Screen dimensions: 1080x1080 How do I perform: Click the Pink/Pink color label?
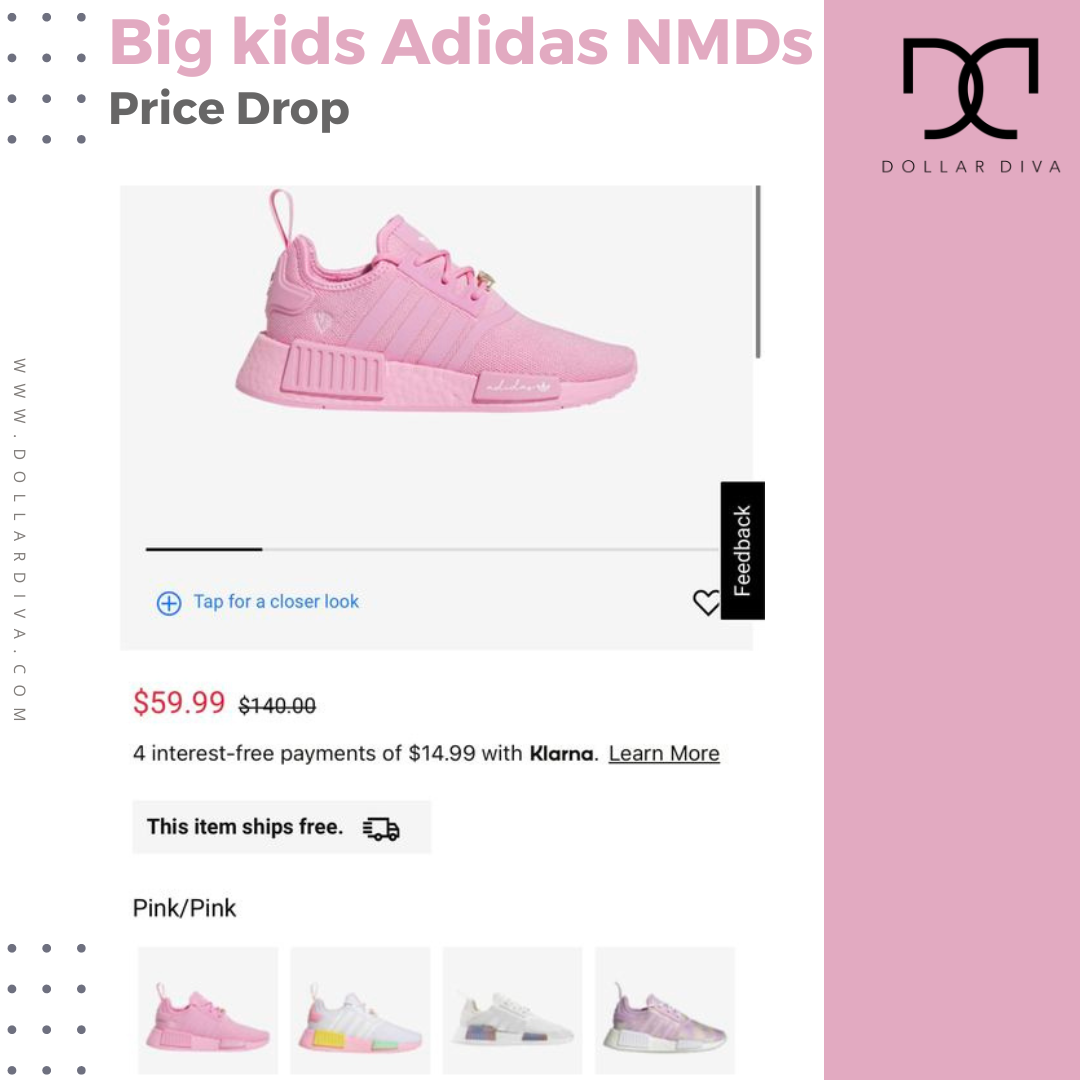coord(185,908)
